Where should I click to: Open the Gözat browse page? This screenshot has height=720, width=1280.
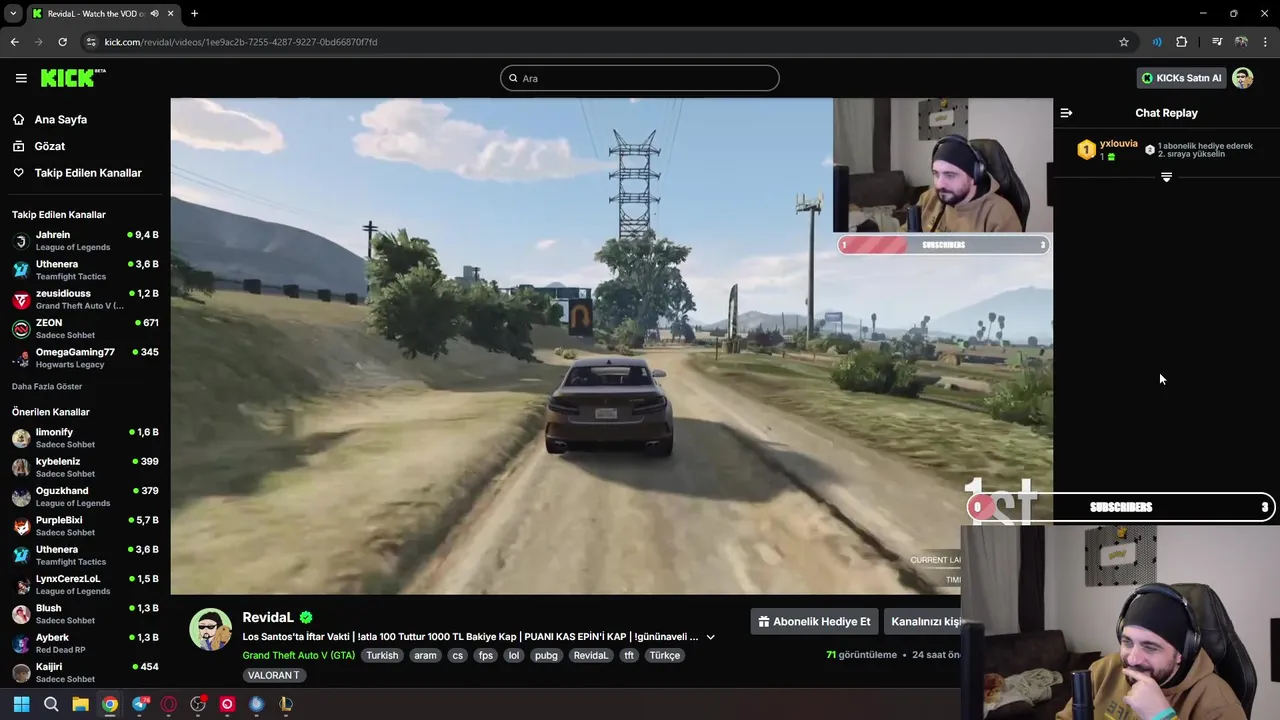tap(49, 146)
